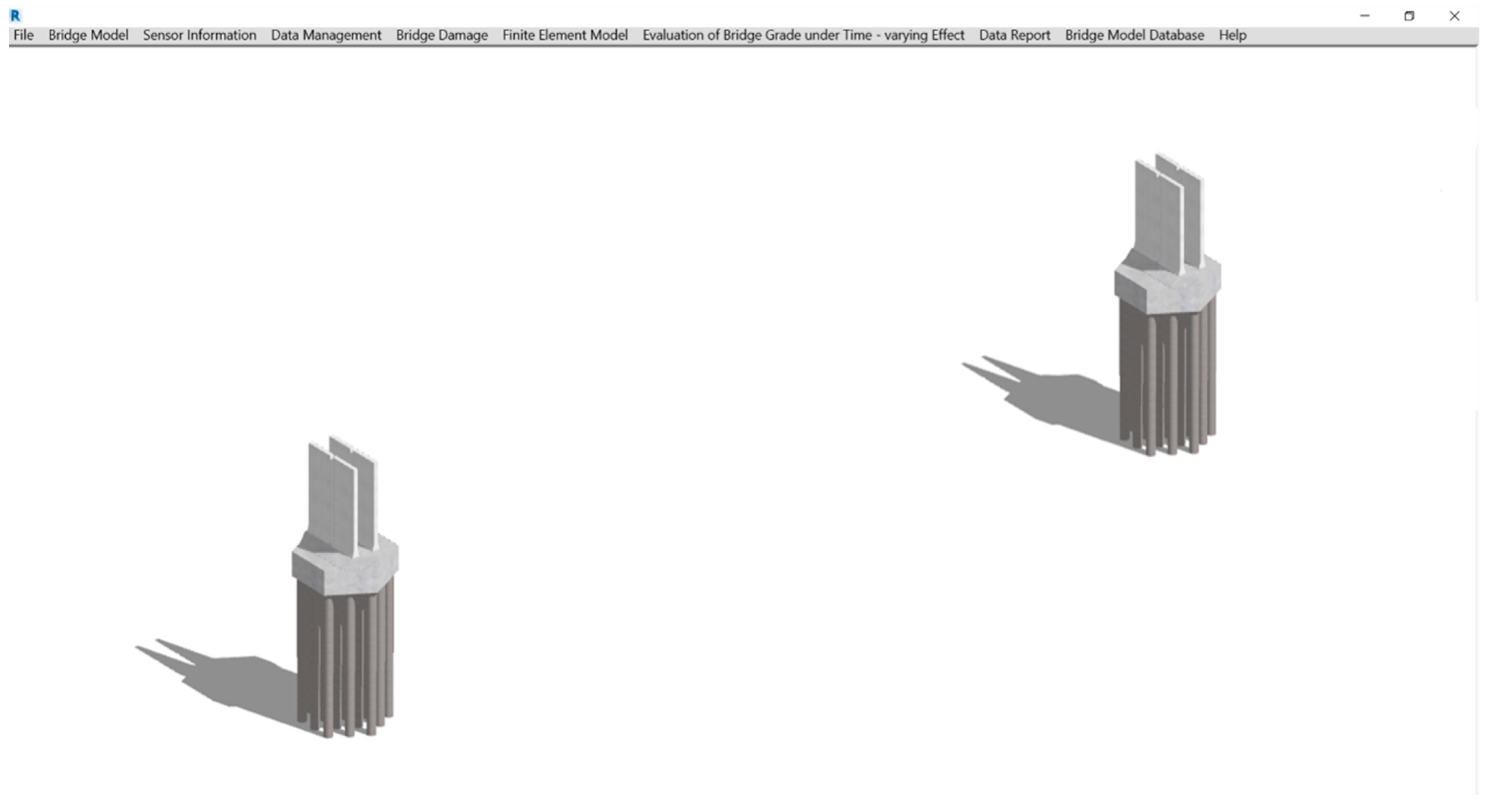Open the Finite Element Model menu
The height and width of the screenshot is (812, 1490).
pos(565,35)
